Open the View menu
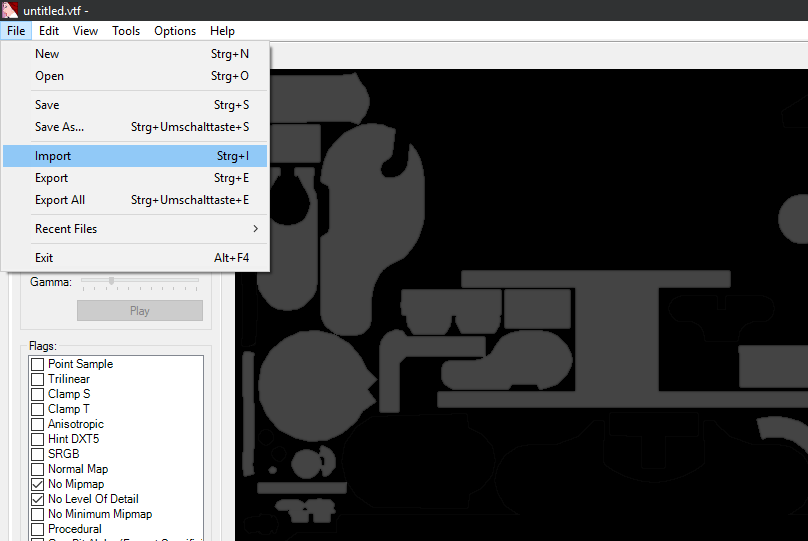 point(85,31)
